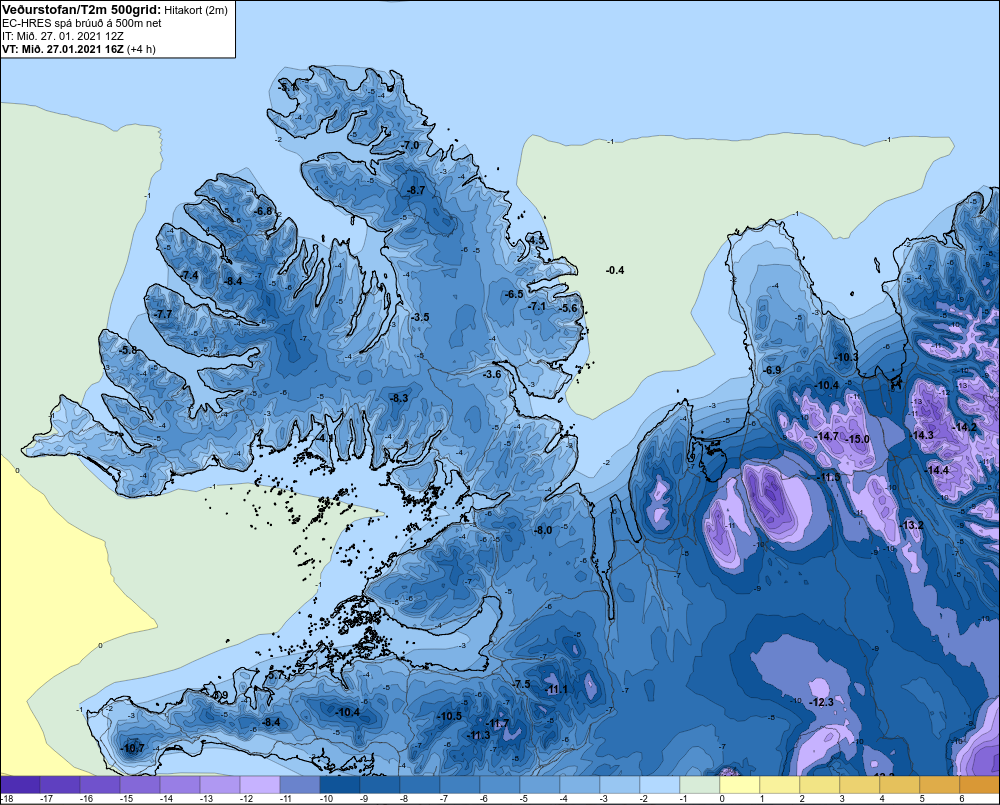
Task: Click the "EC-HRES spá brúuð á 500m net" line
Action: point(82,23)
